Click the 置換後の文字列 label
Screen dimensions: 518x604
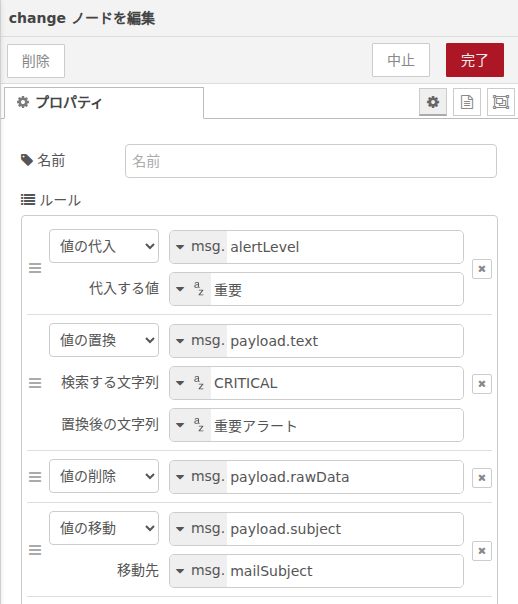110,424
